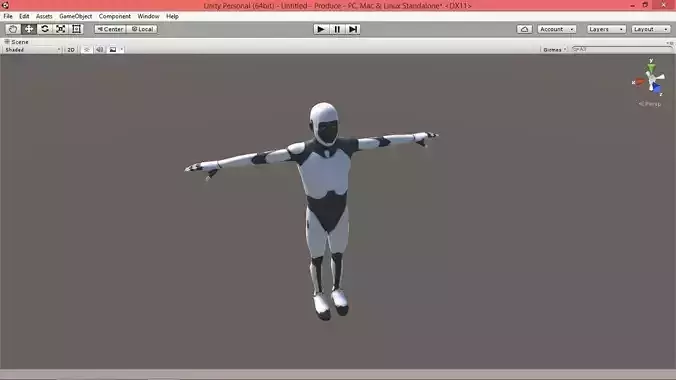Toggle Local handle rotation
Image resolution: width=676 pixels, height=380 pixels.
(142, 29)
